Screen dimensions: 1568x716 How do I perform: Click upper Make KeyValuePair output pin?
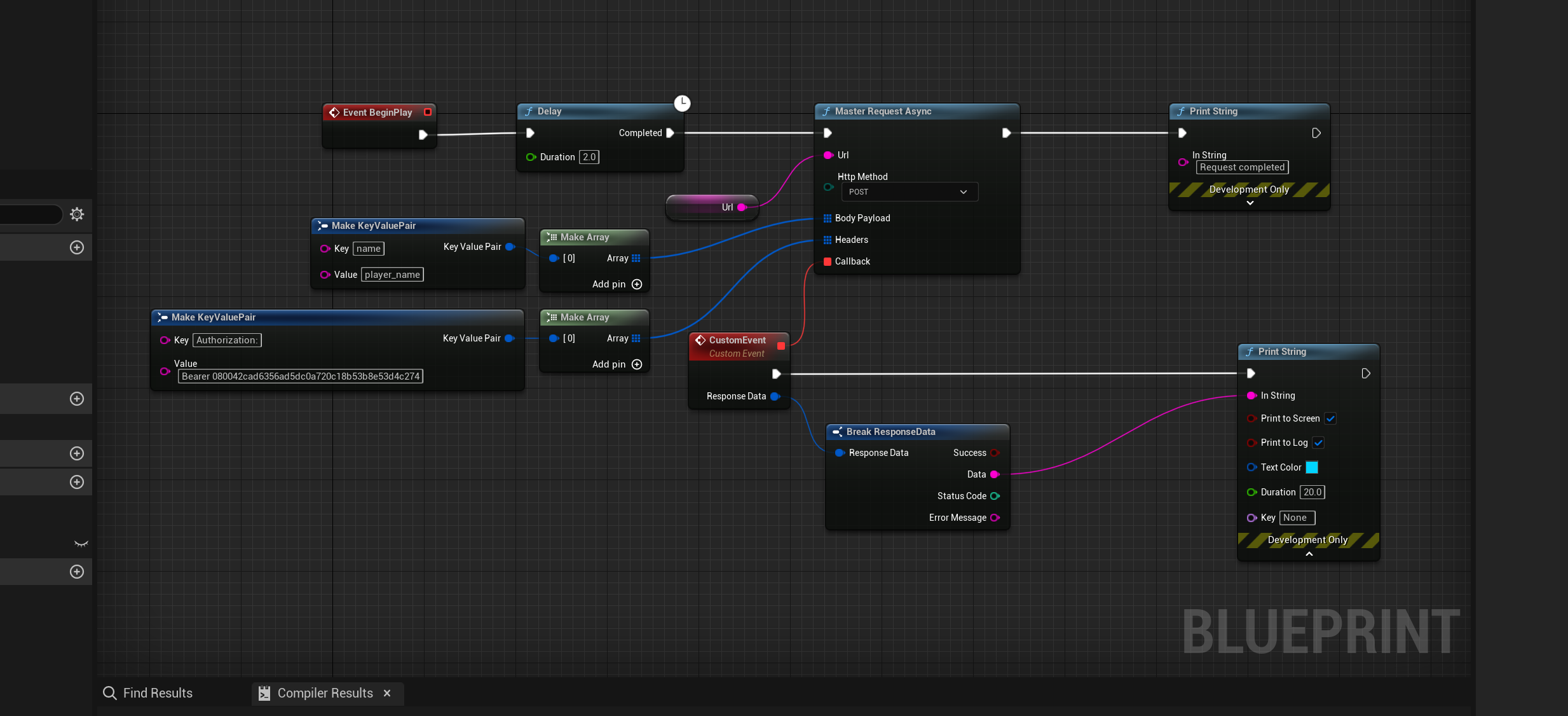coord(510,247)
